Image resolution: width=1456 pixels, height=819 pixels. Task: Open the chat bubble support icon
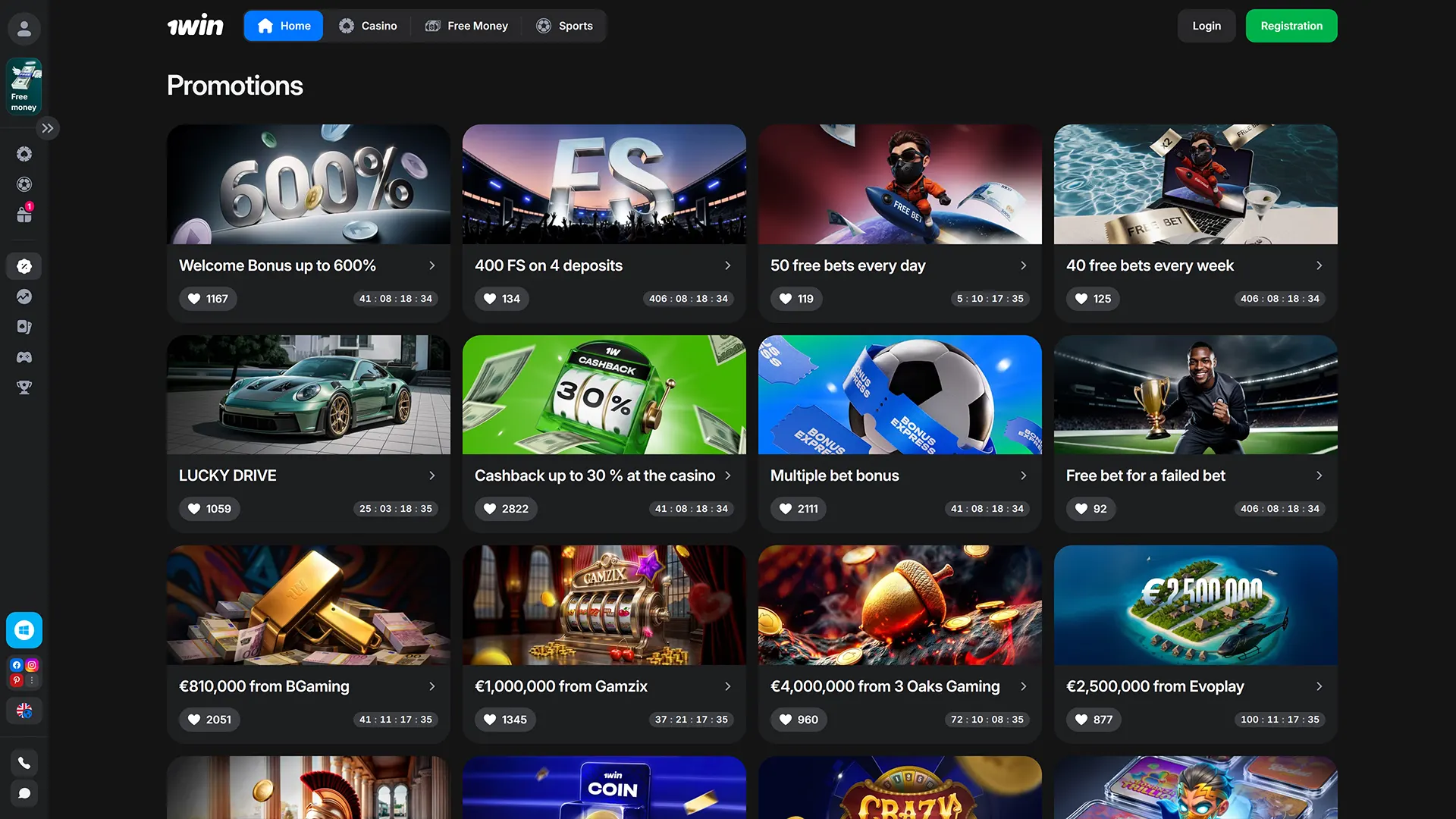(x=24, y=793)
